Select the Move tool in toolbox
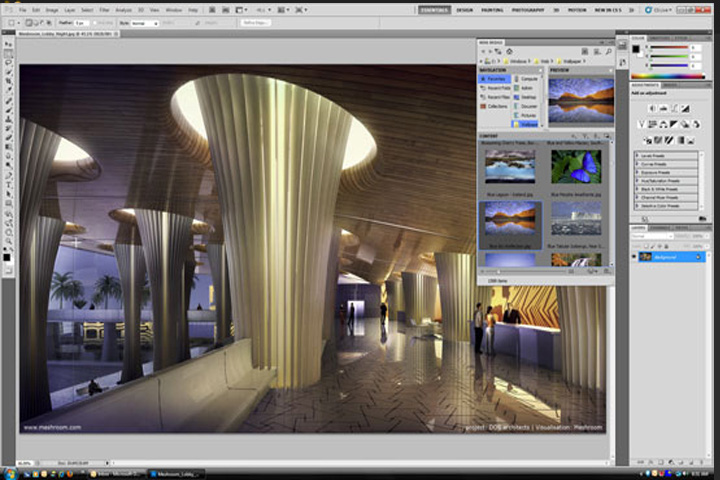The height and width of the screenshot is (480, 720). click(x=8, y=44)
